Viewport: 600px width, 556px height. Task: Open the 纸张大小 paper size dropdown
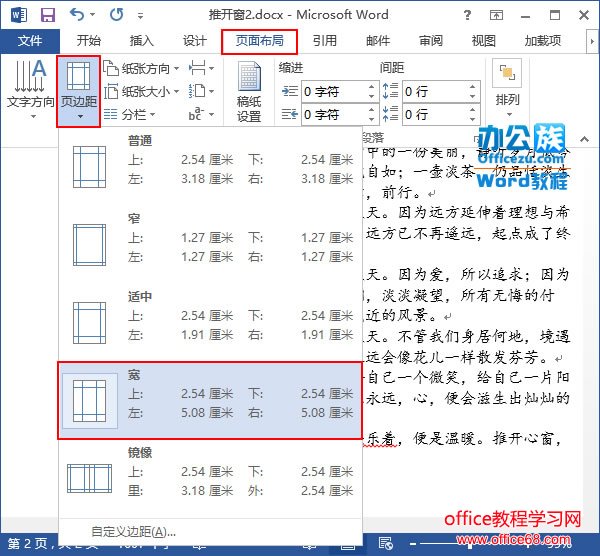[x=142, y=92]
